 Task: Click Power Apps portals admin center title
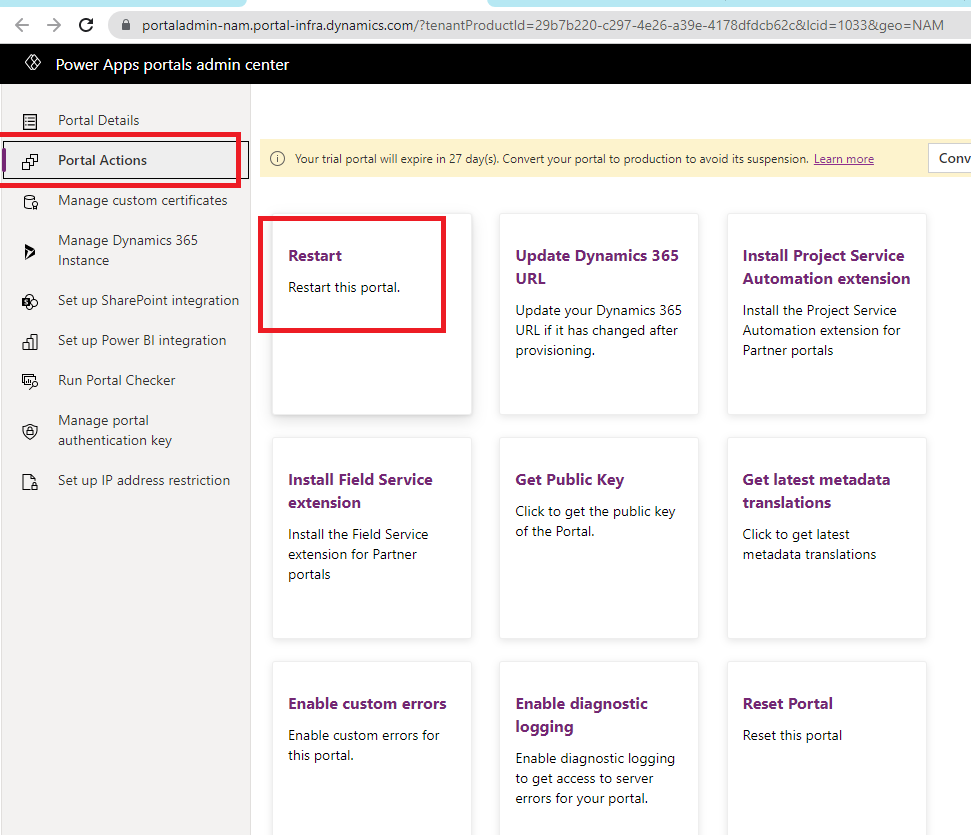point(172,64)
